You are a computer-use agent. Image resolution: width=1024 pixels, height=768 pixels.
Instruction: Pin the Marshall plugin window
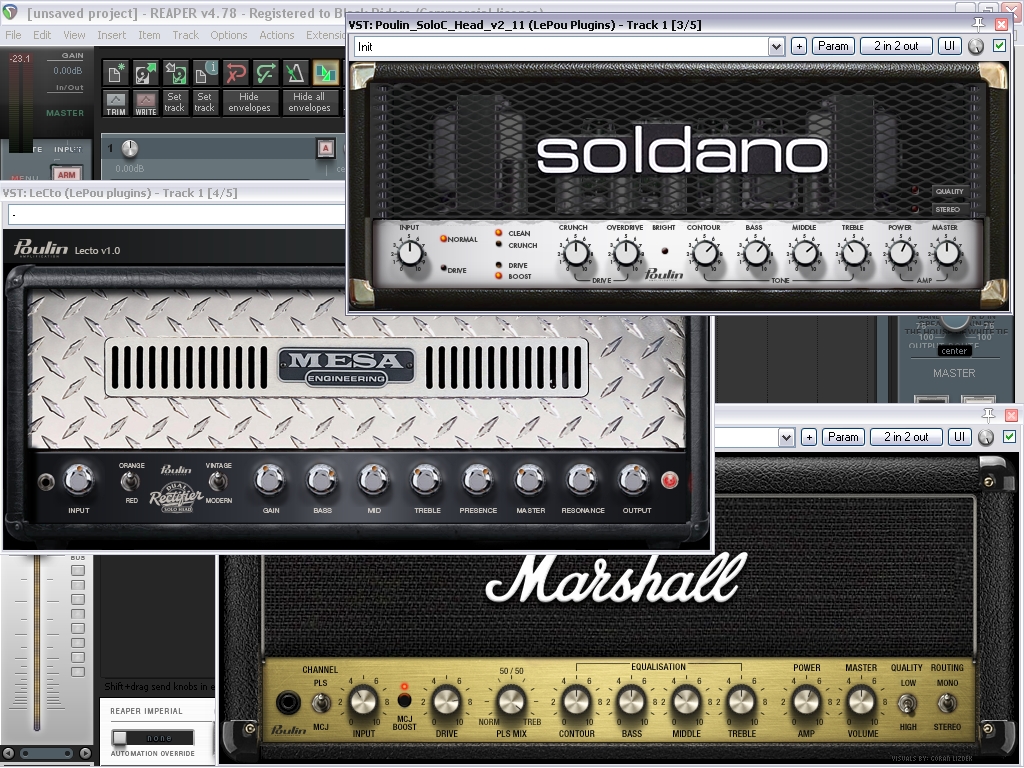coord(988,415)
